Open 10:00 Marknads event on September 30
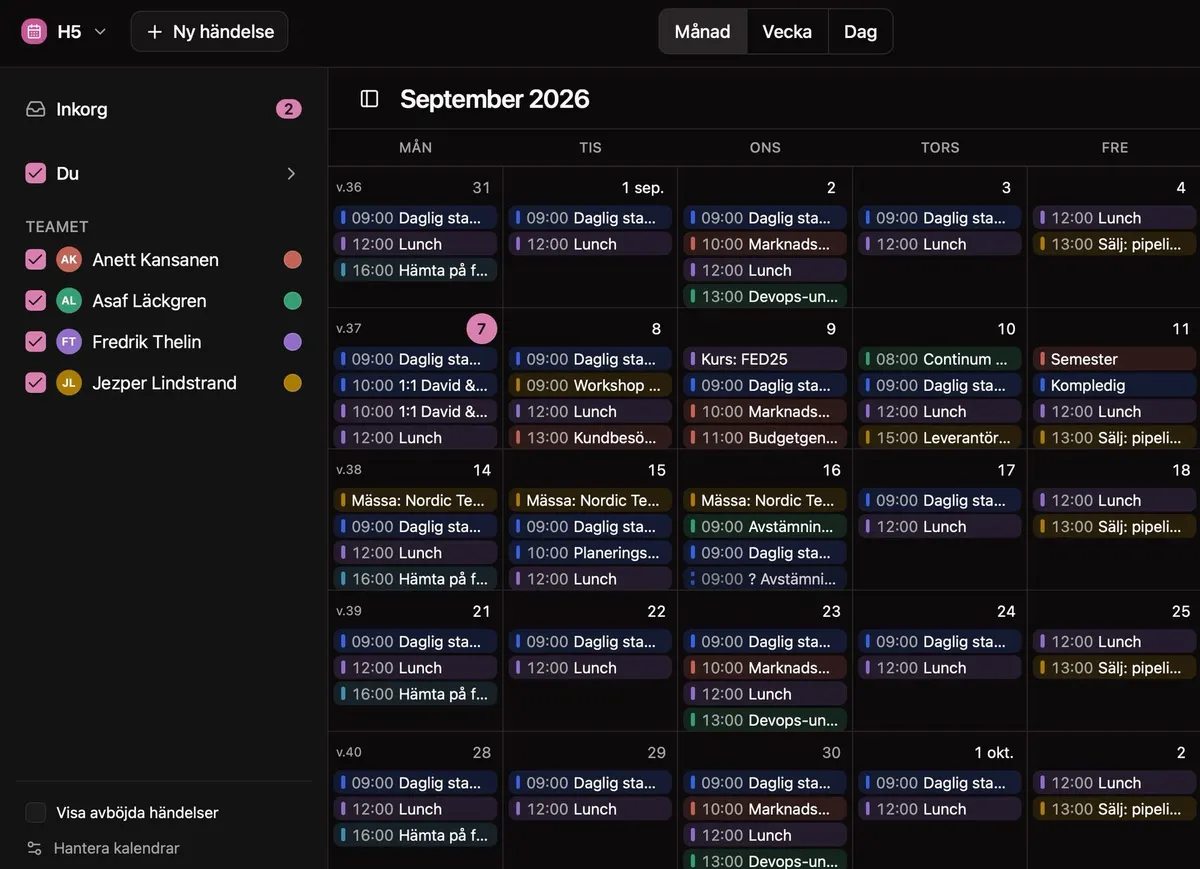 point(765,809)
